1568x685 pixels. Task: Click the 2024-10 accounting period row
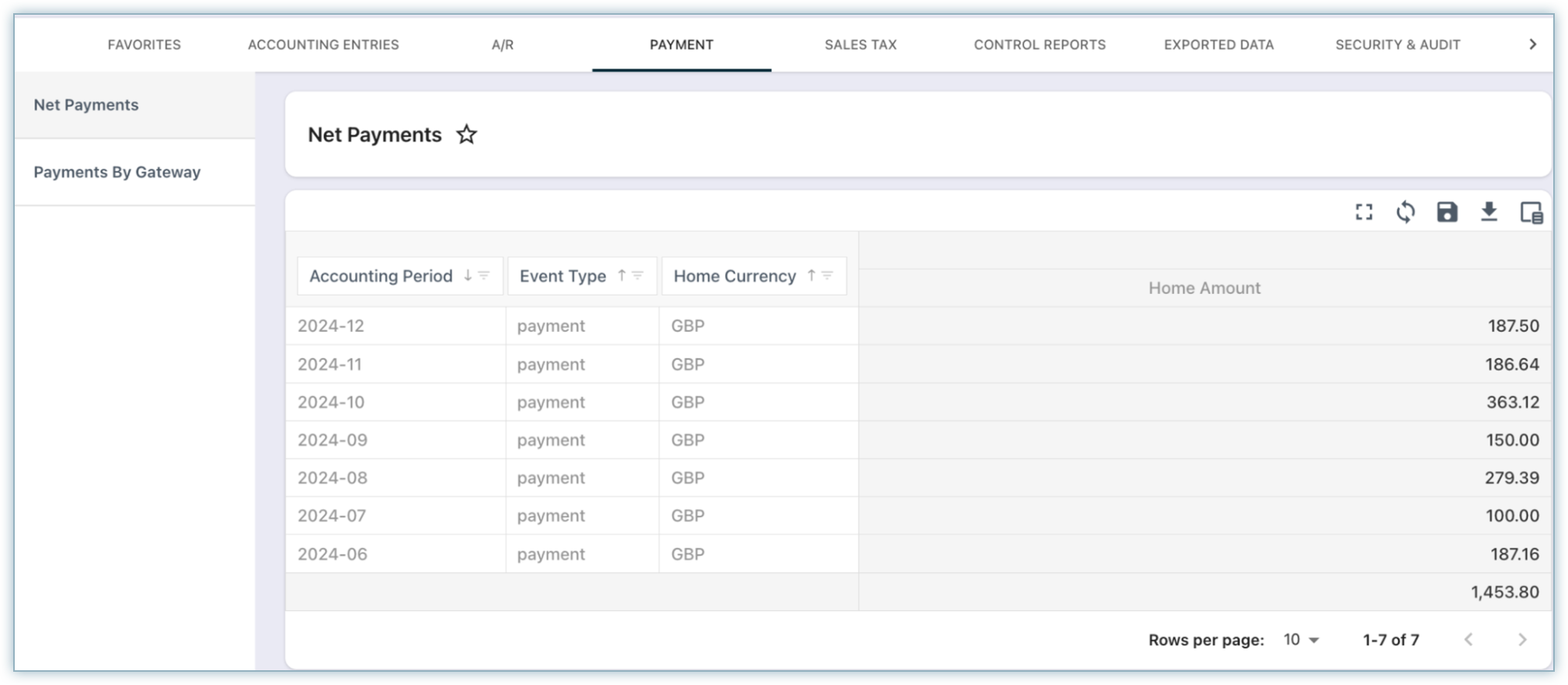pos(332,403)
